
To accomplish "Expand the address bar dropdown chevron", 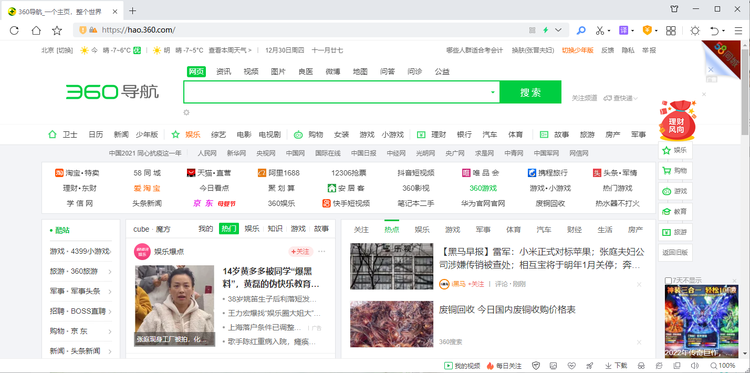I will [x=558, y=30].
